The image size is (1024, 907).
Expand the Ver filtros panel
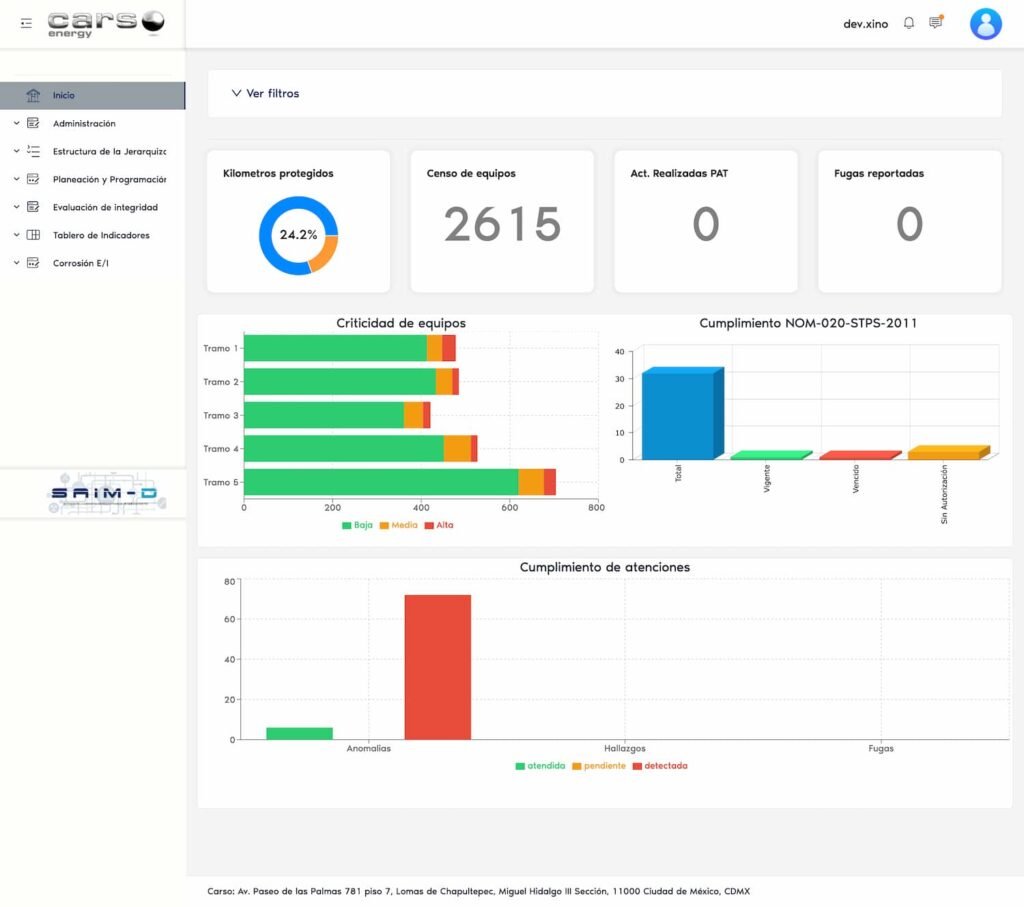(x=265, y=93)
